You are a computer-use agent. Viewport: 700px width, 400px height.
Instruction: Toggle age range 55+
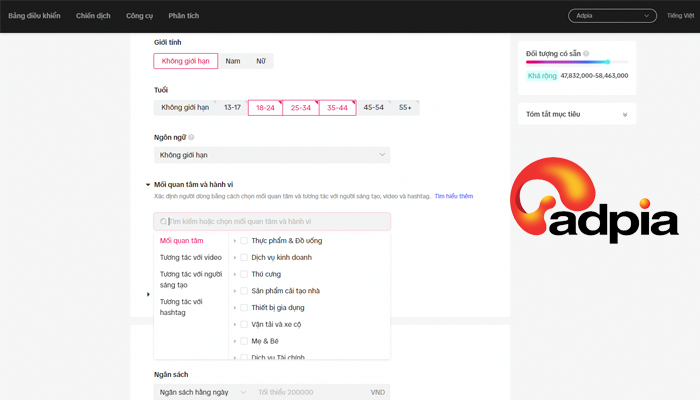(405, 108)
